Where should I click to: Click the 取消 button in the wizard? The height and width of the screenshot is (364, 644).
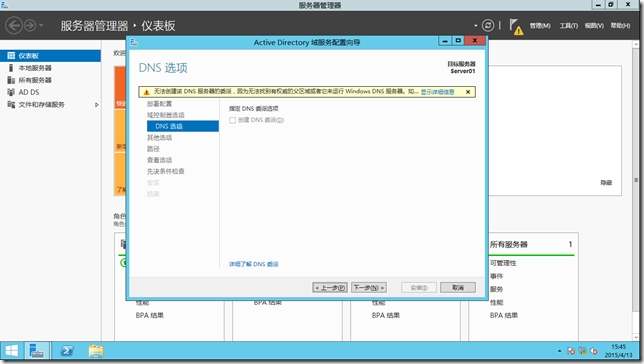(x=458, y=288)
